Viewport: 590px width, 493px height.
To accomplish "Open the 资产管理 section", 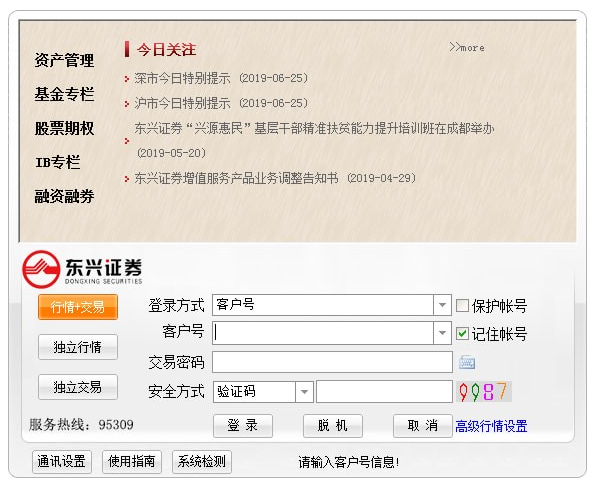I will tap(64, 60).
